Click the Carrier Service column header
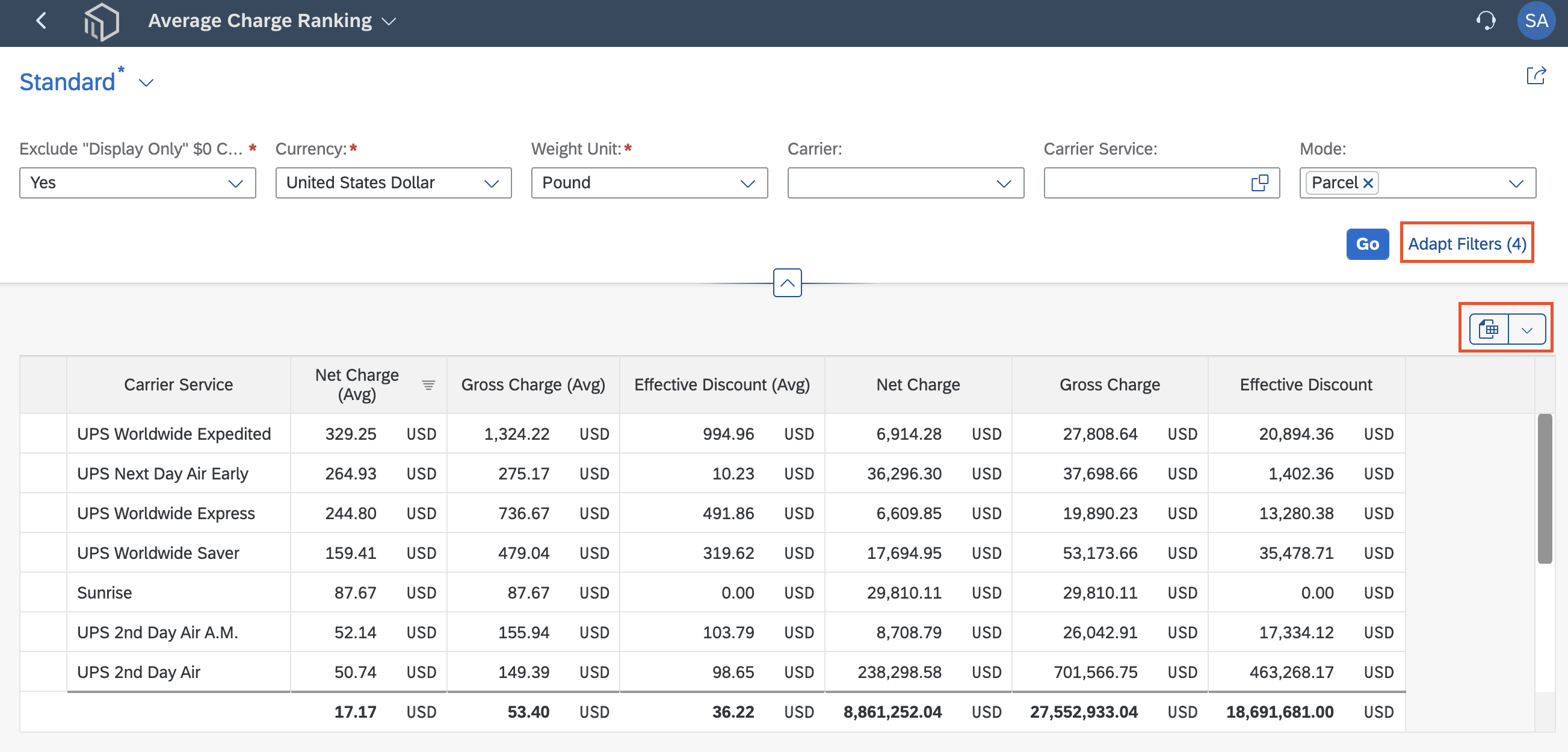The height and width of the screenshot is (752, 1568). pos(178,384)
